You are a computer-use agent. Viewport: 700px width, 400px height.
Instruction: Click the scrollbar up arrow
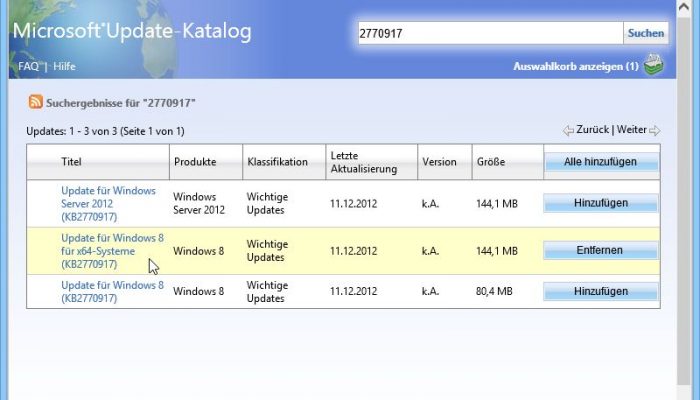[684, 7]
